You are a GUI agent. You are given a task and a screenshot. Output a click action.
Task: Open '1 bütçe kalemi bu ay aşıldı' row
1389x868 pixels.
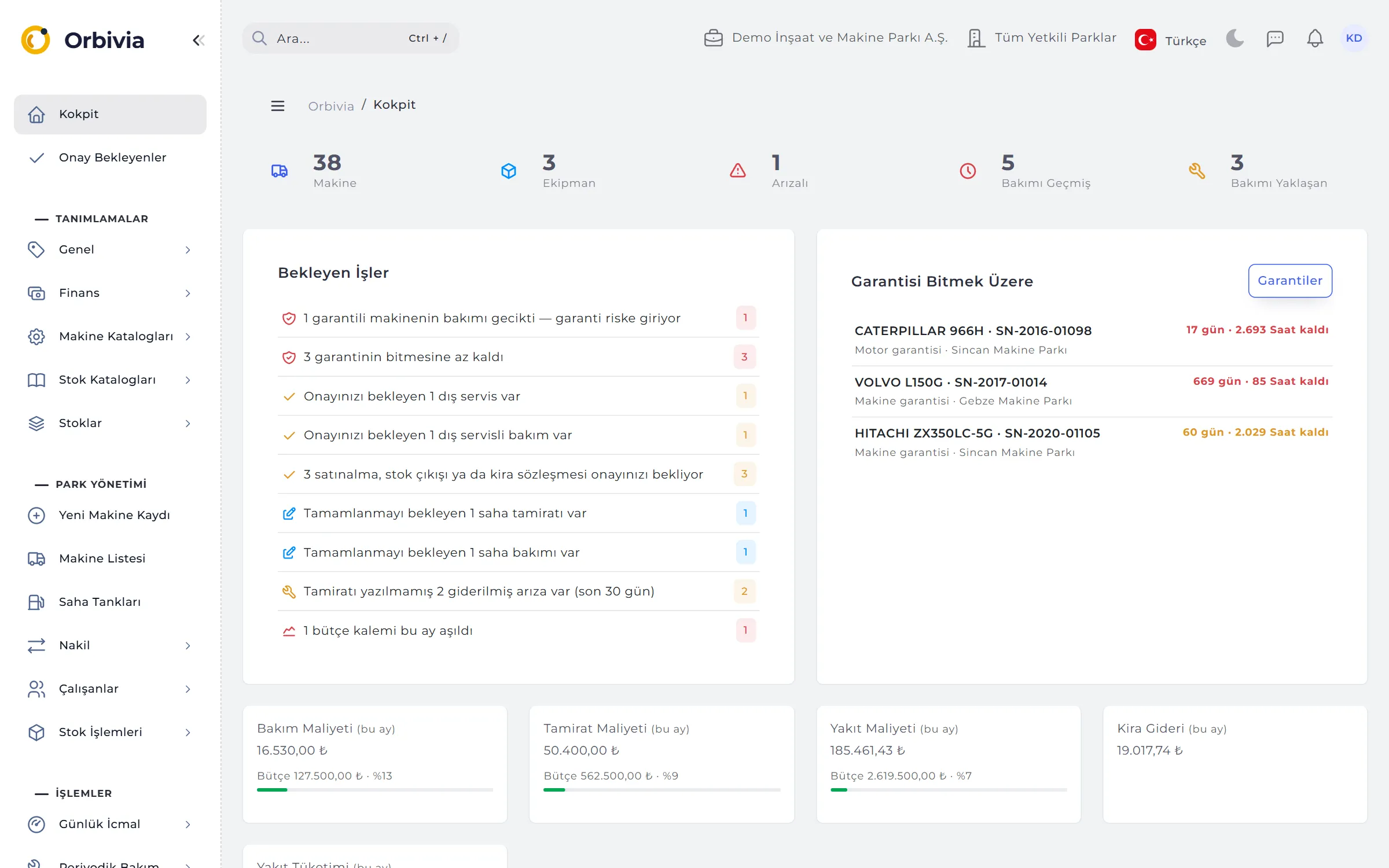(518, 631)
